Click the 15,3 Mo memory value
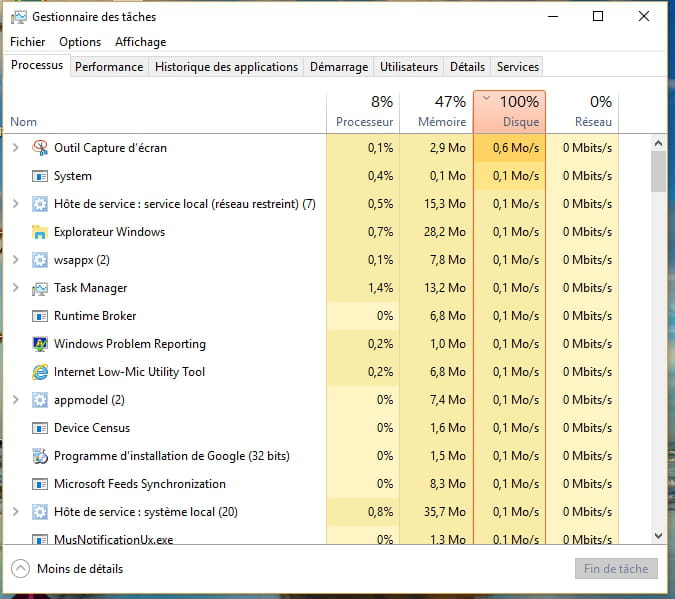Screen dimensions: 675x599 tap(445, 204)
